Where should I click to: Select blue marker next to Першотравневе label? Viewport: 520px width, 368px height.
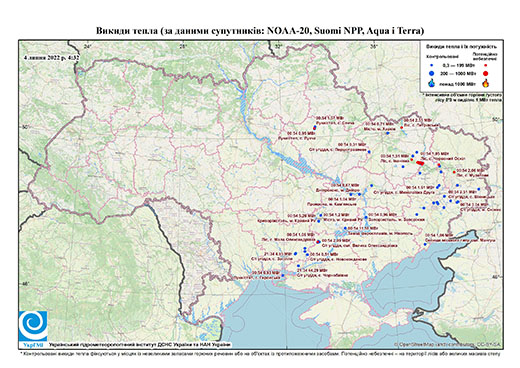369,152
